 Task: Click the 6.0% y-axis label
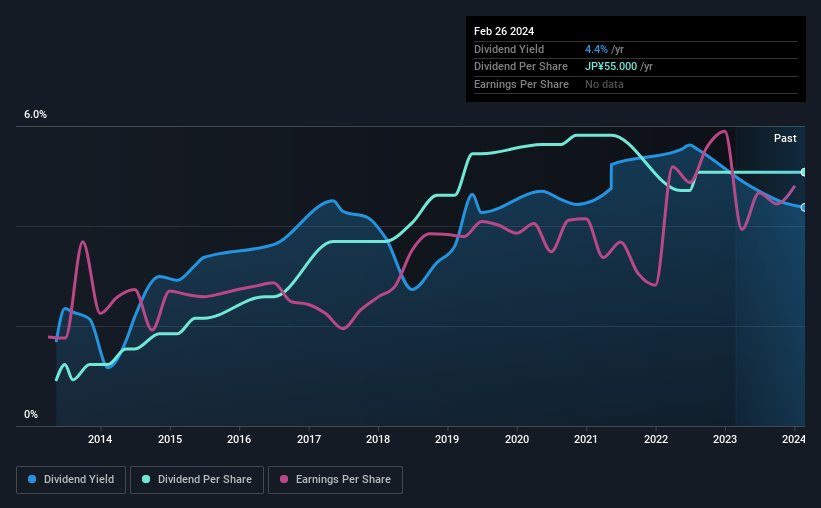35,114
